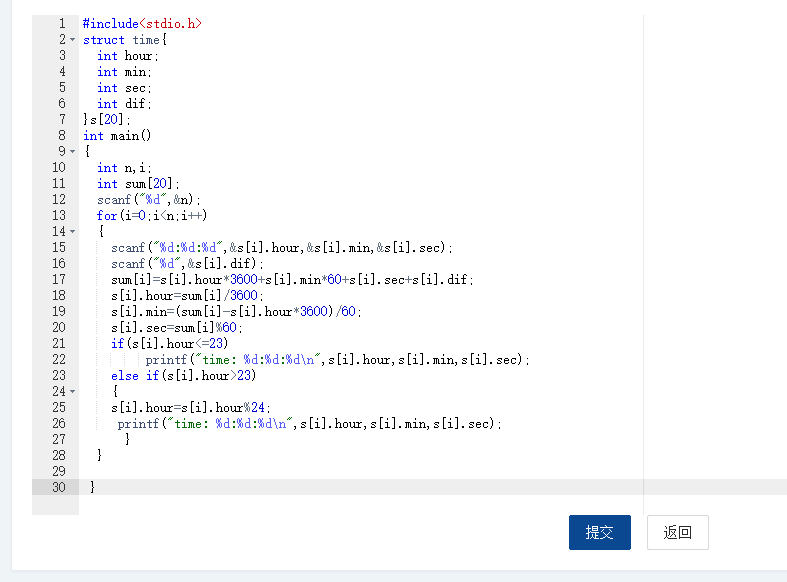
Task: Click the 提交 submit button
Action: click(599, 532)
